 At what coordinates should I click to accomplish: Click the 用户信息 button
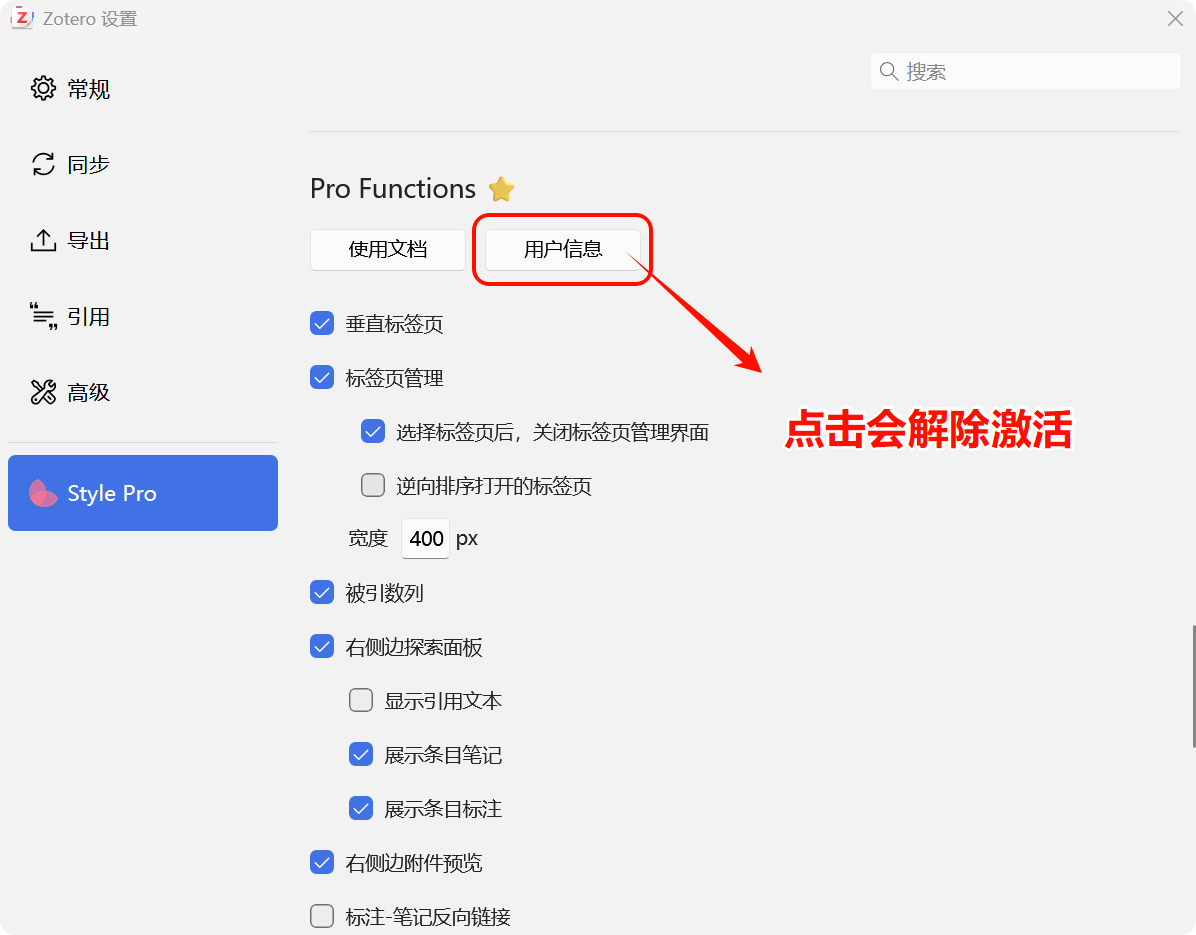coord(563,249)
